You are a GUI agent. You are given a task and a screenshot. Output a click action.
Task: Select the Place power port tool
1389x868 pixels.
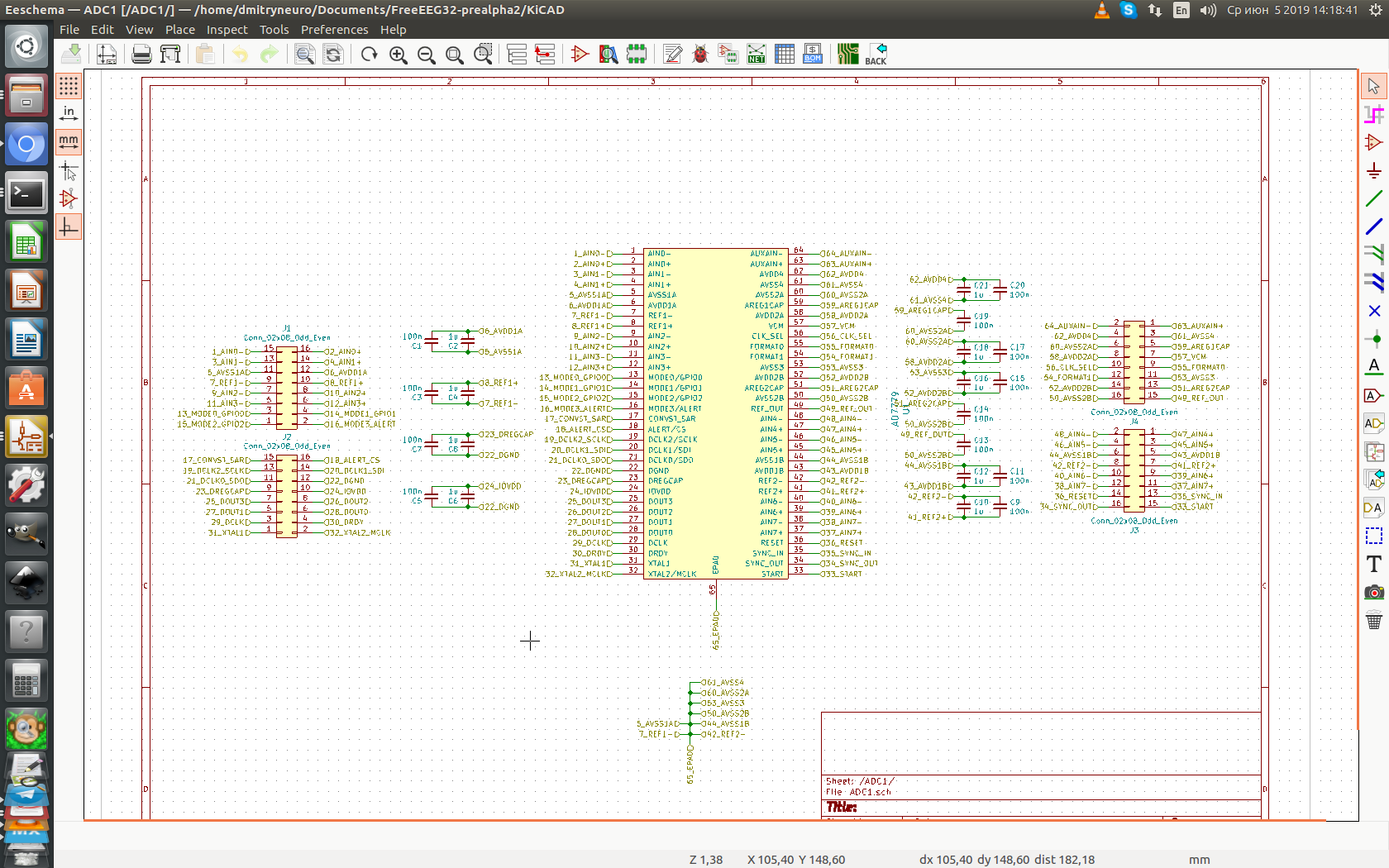[x=1373, y=170]
